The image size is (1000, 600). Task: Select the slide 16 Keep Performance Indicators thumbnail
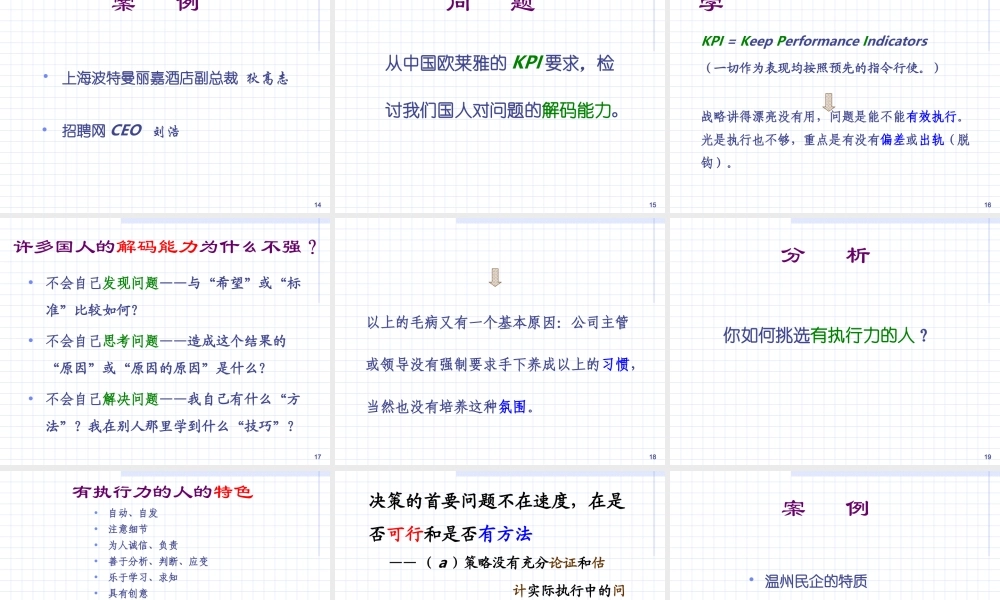pos(835,105)
